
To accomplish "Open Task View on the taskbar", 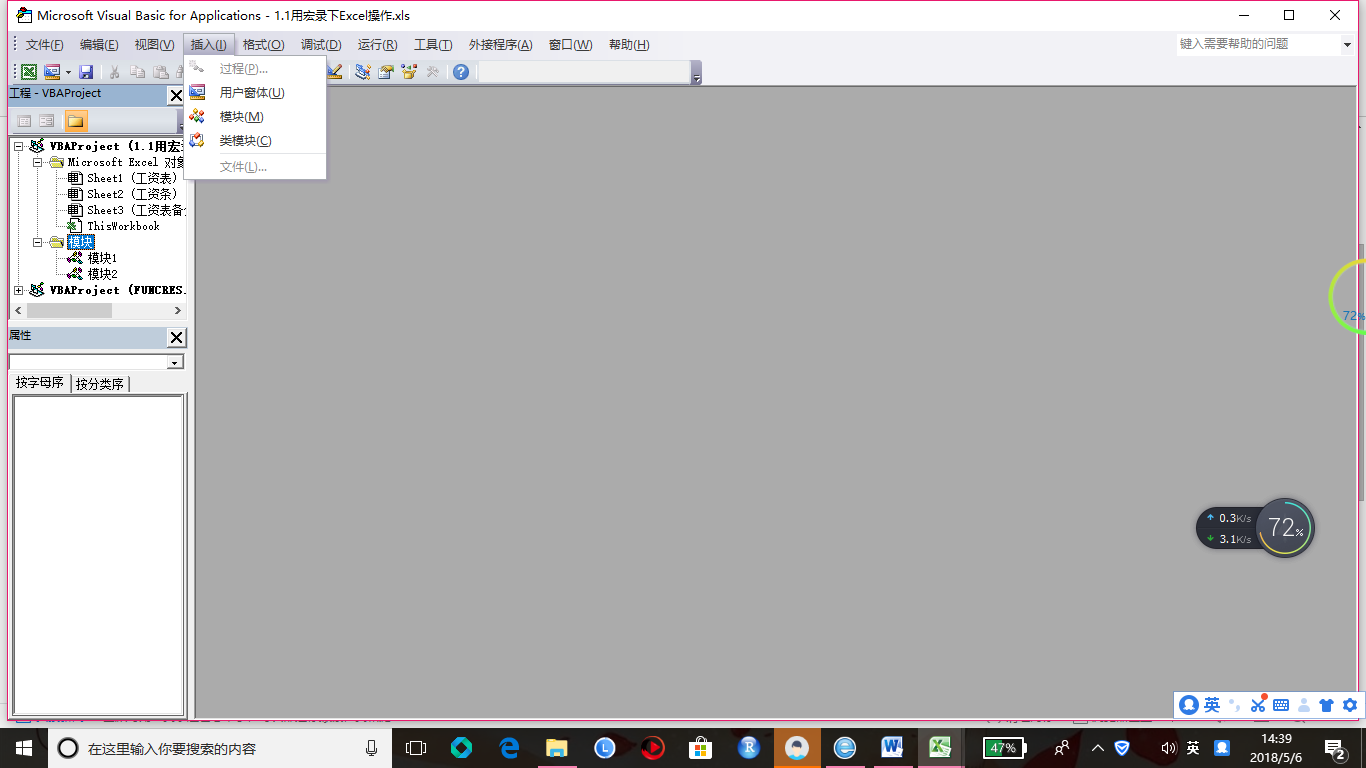I will tap(416, 748).
